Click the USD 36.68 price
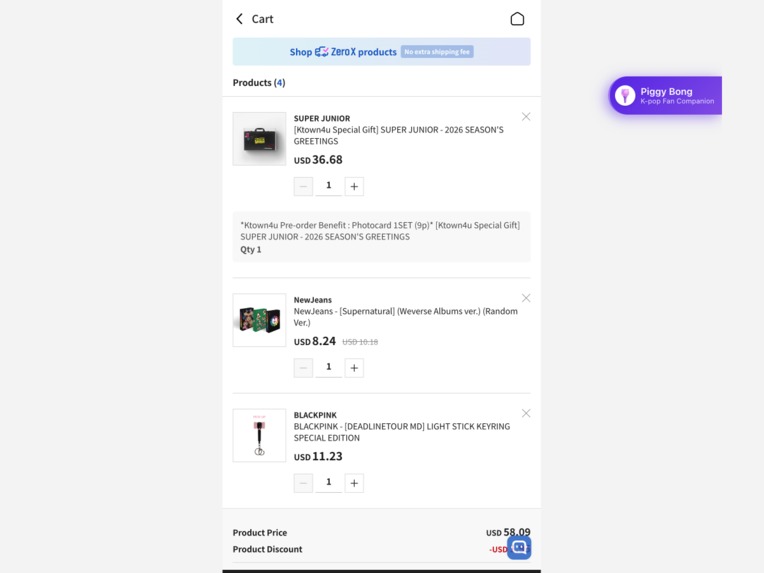The width and height of the screenshot is (764, 573). 318,160
